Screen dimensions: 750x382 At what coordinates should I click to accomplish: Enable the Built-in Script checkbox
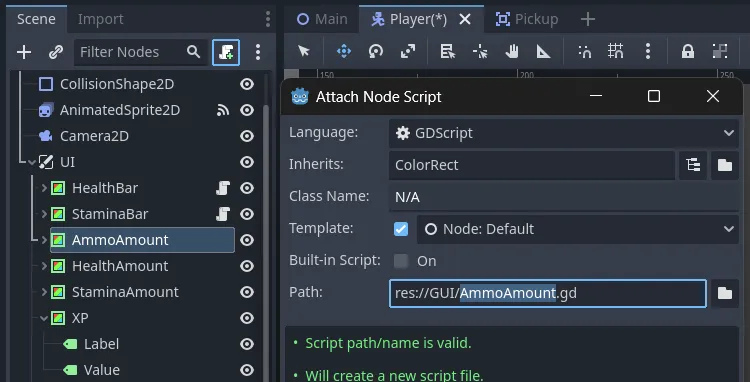coord(401,261)
